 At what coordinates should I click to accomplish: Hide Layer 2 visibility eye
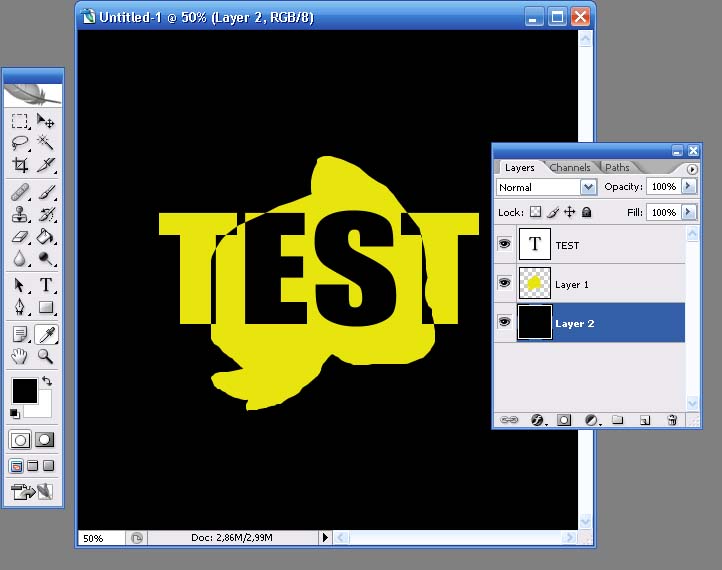tap(505, 321)
